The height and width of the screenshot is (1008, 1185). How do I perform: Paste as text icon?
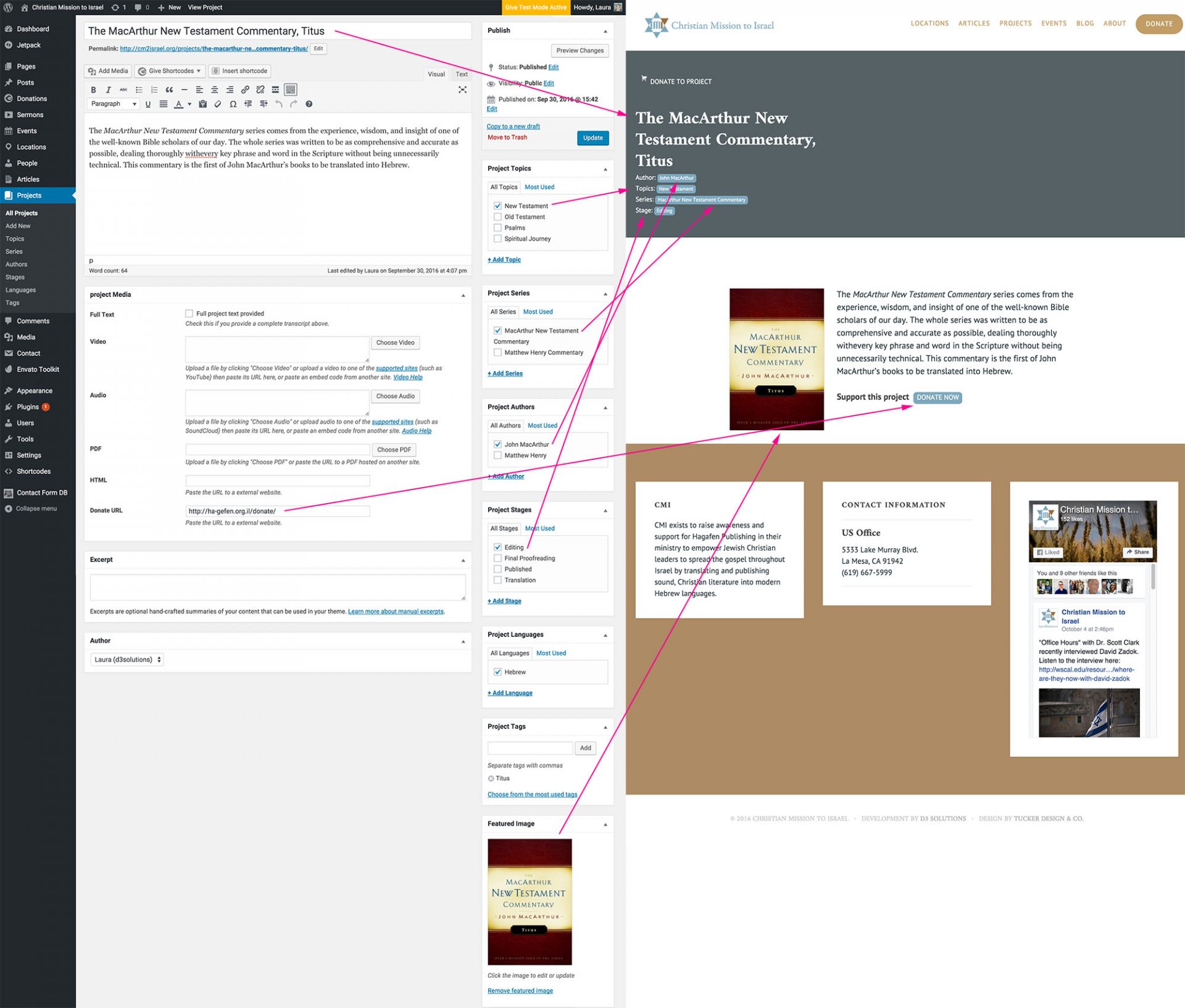pyautogui.click(x=202, y=104)
